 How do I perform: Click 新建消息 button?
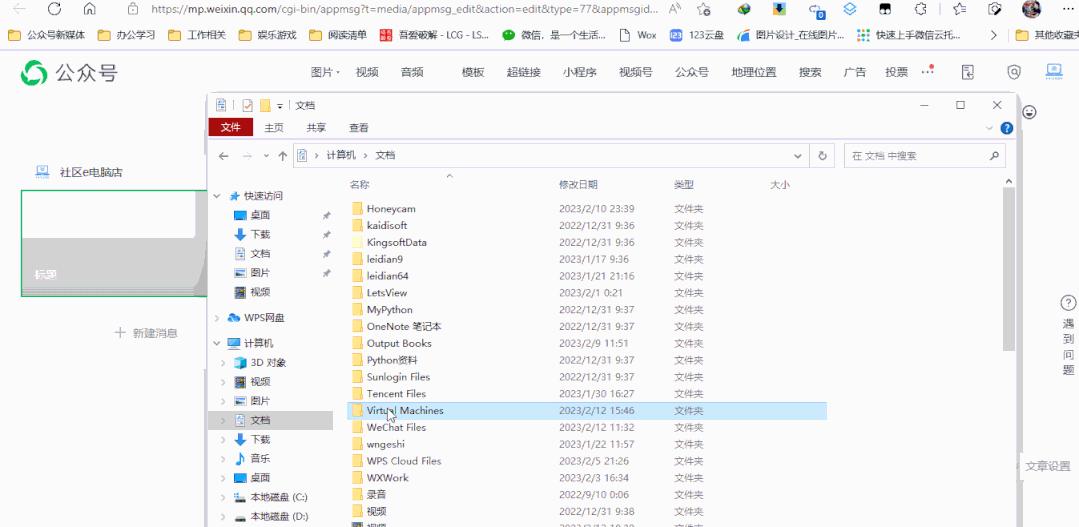coord(146,333)
